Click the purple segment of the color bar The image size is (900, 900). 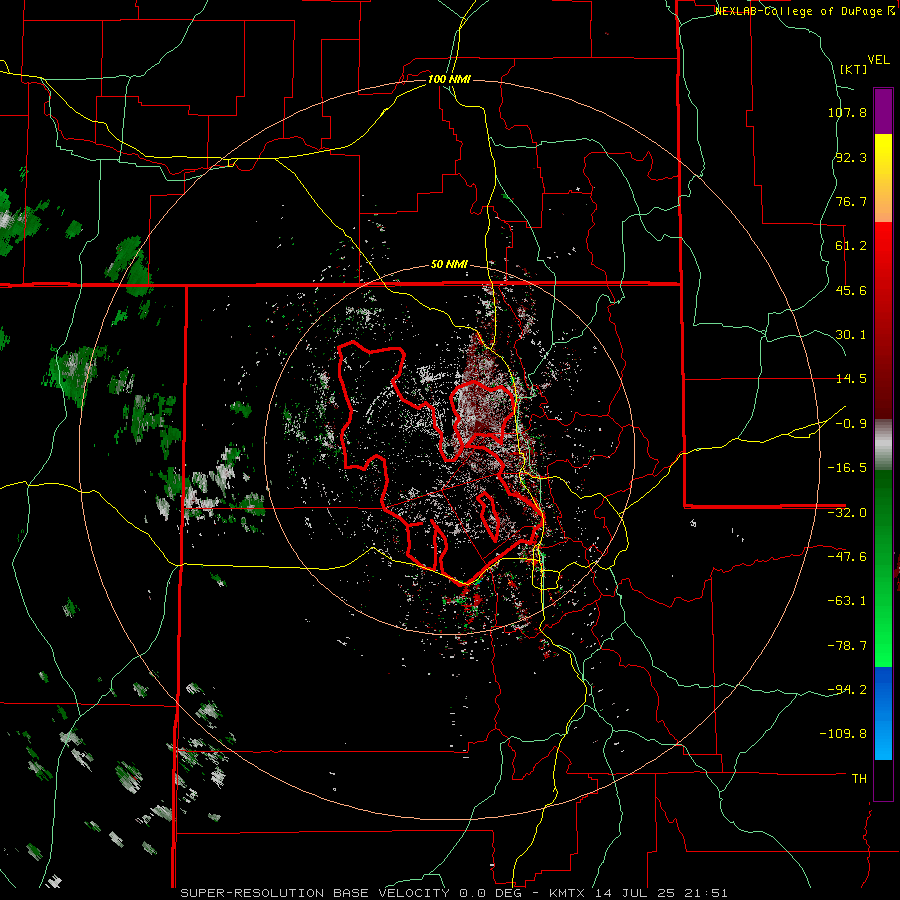(x=883, y=111)
